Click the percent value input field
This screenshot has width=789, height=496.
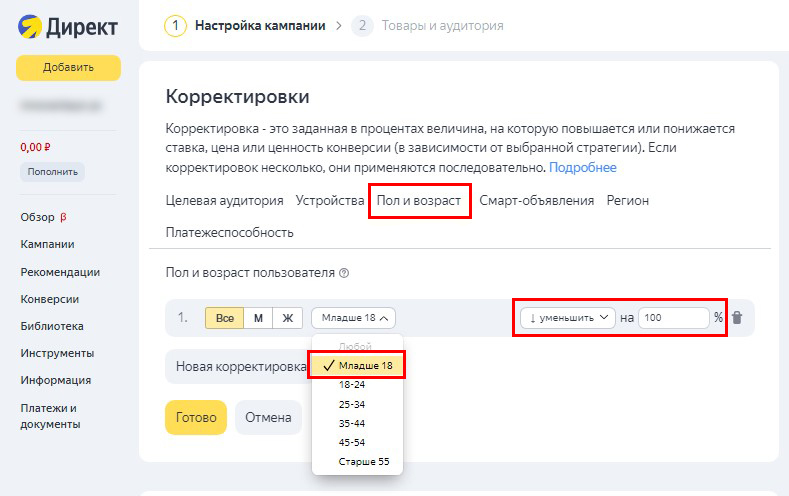674,318
